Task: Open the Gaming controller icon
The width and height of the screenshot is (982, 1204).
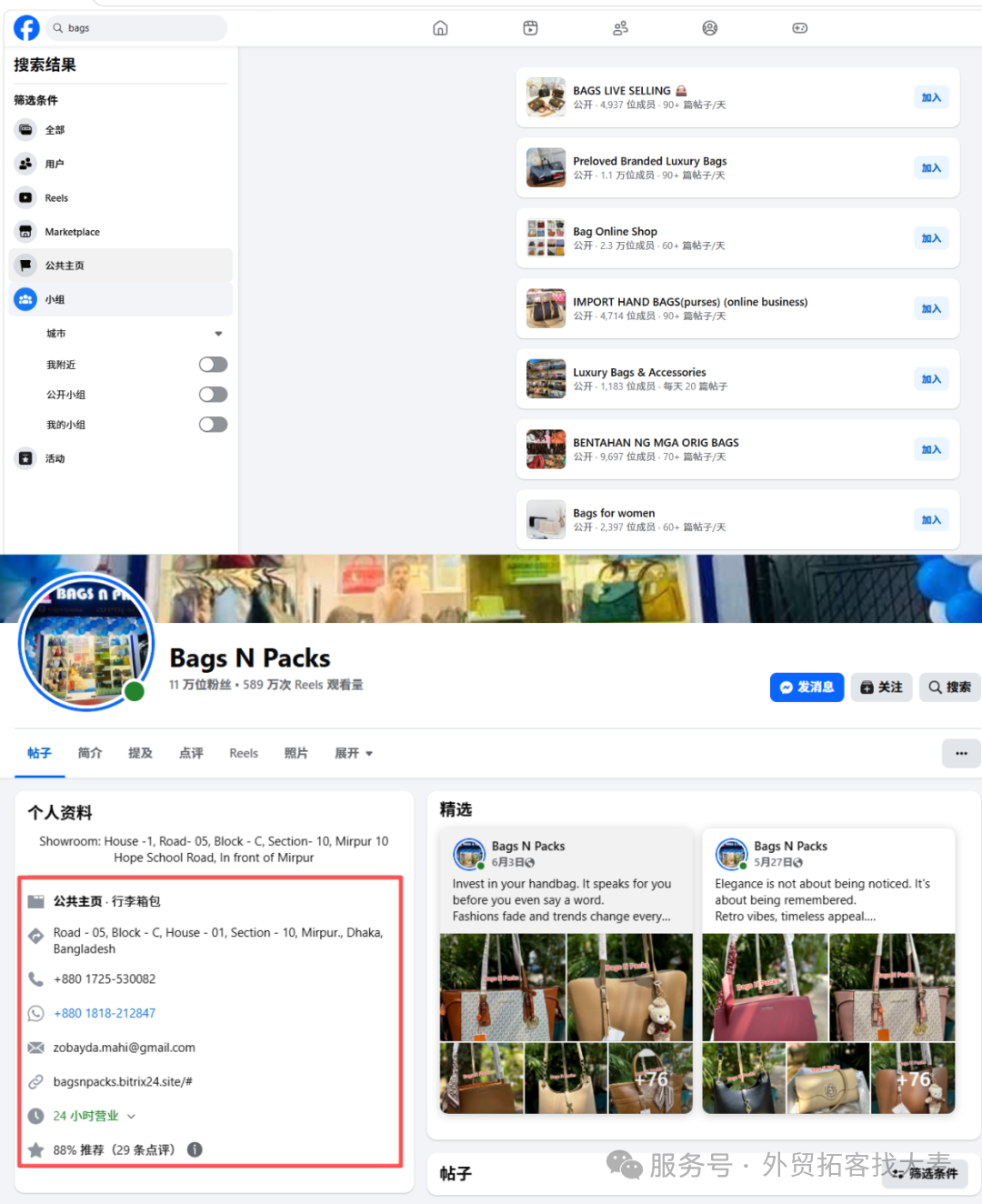Action: tap(799, 28)
